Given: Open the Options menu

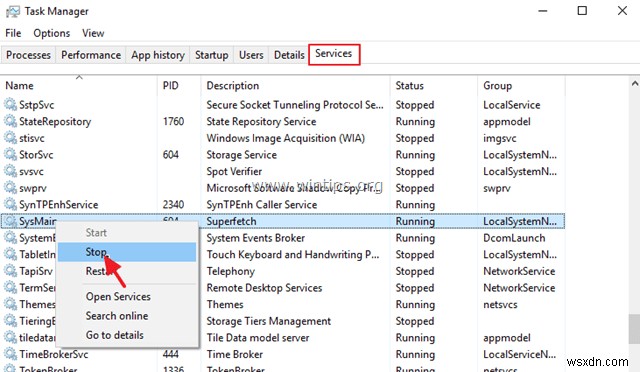Looking at the screenshot, I should (x=51, y=33).
